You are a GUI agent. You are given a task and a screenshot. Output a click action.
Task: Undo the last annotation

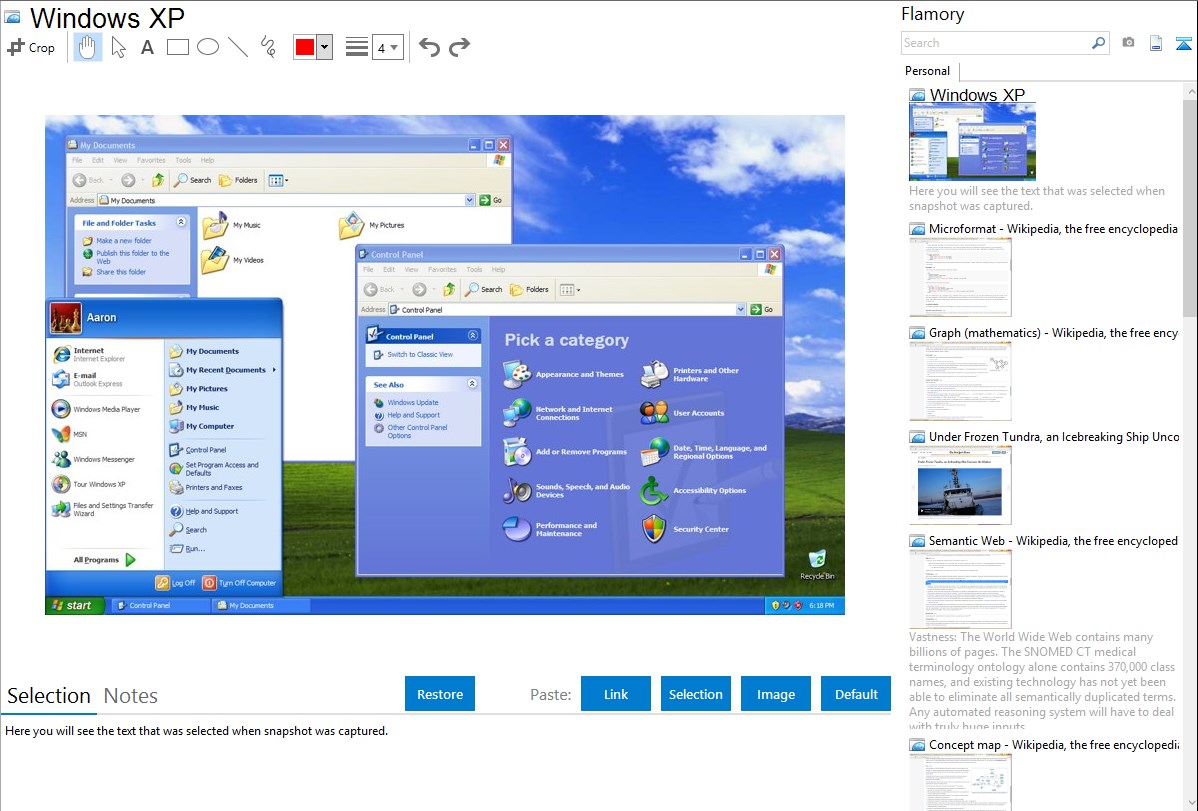(429, 47)
